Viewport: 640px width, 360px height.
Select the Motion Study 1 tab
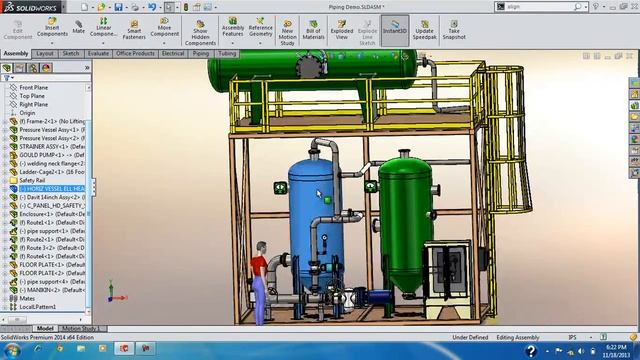click(x=81, y=329)
